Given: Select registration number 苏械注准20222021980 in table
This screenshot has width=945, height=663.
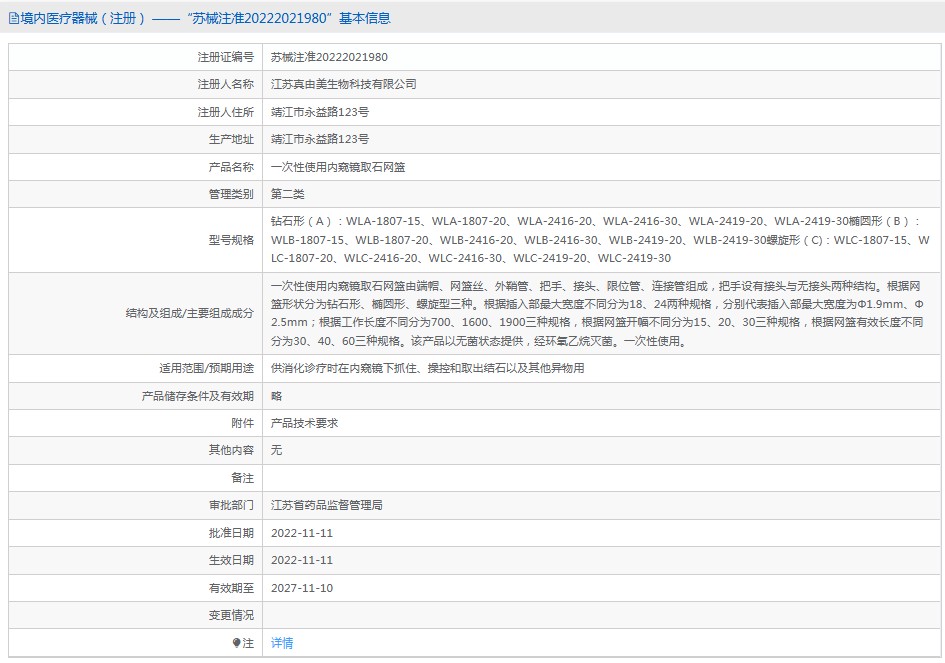Looking at the screenshot, I should [329, 57].
